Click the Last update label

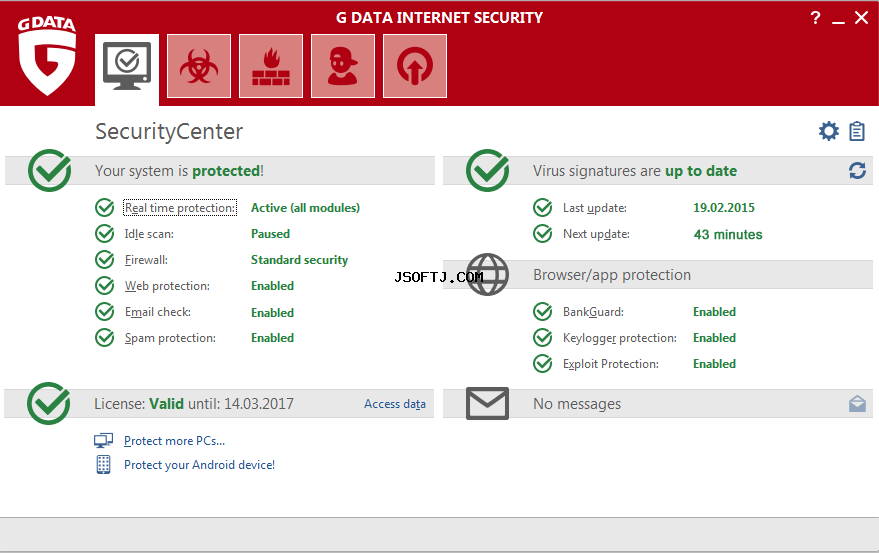(595, 208)
